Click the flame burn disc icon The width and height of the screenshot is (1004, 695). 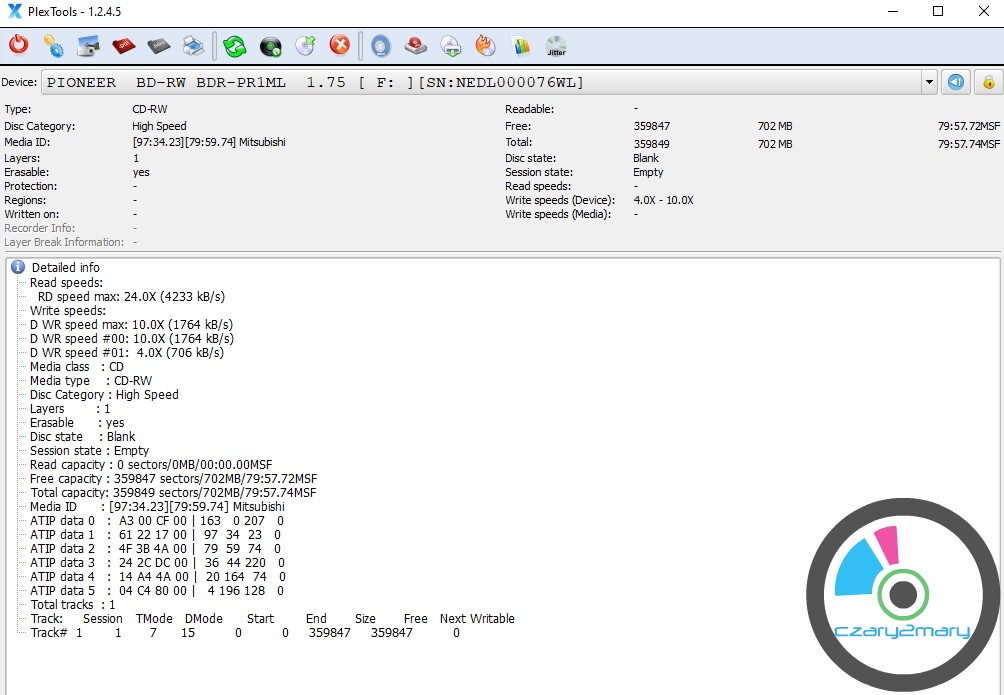[486, 46]
